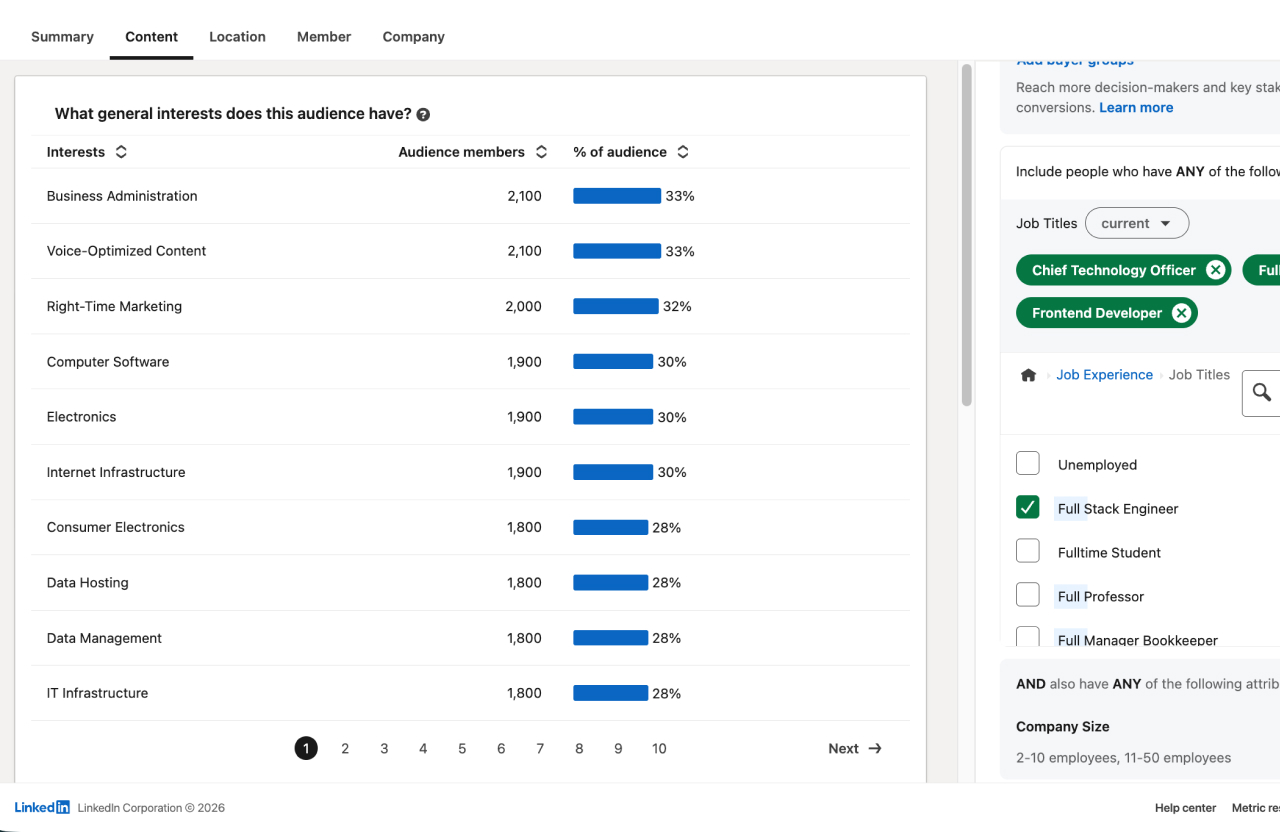1280x832 pixels.
Task: Go to pagination page 7
Action: [x=540, y=748]
